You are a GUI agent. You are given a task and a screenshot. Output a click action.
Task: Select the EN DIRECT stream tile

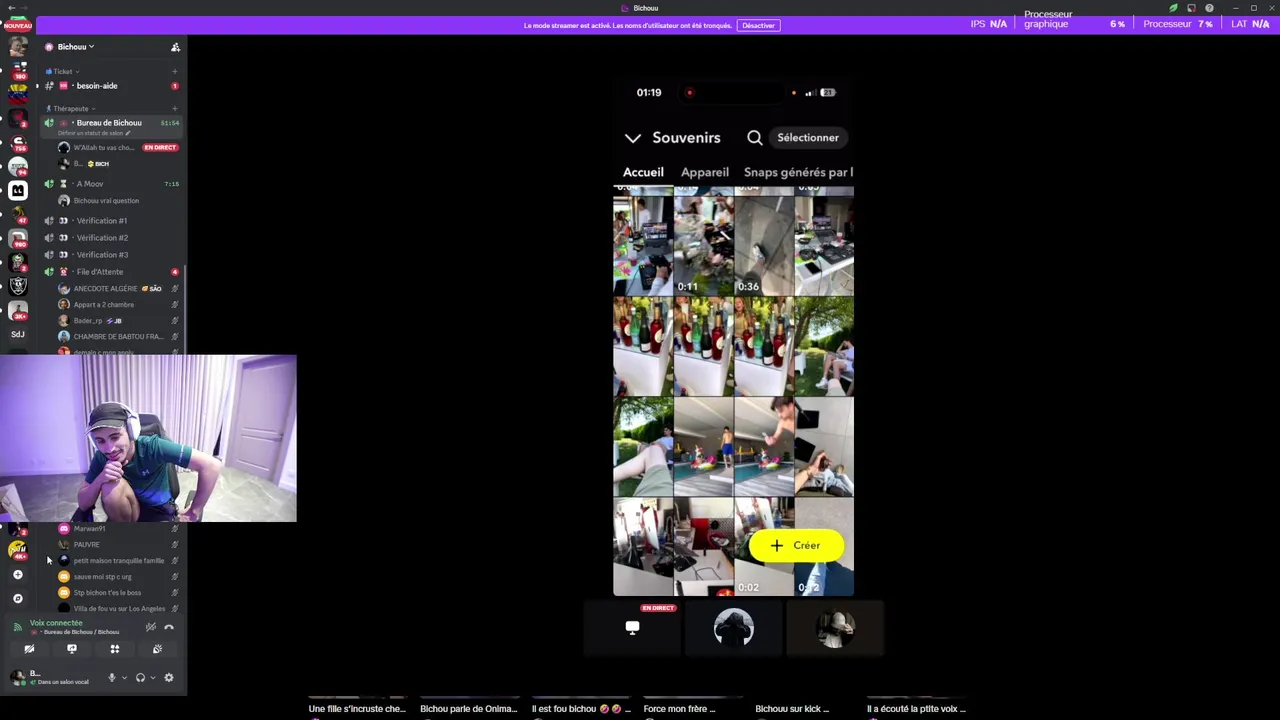point(632,628)
